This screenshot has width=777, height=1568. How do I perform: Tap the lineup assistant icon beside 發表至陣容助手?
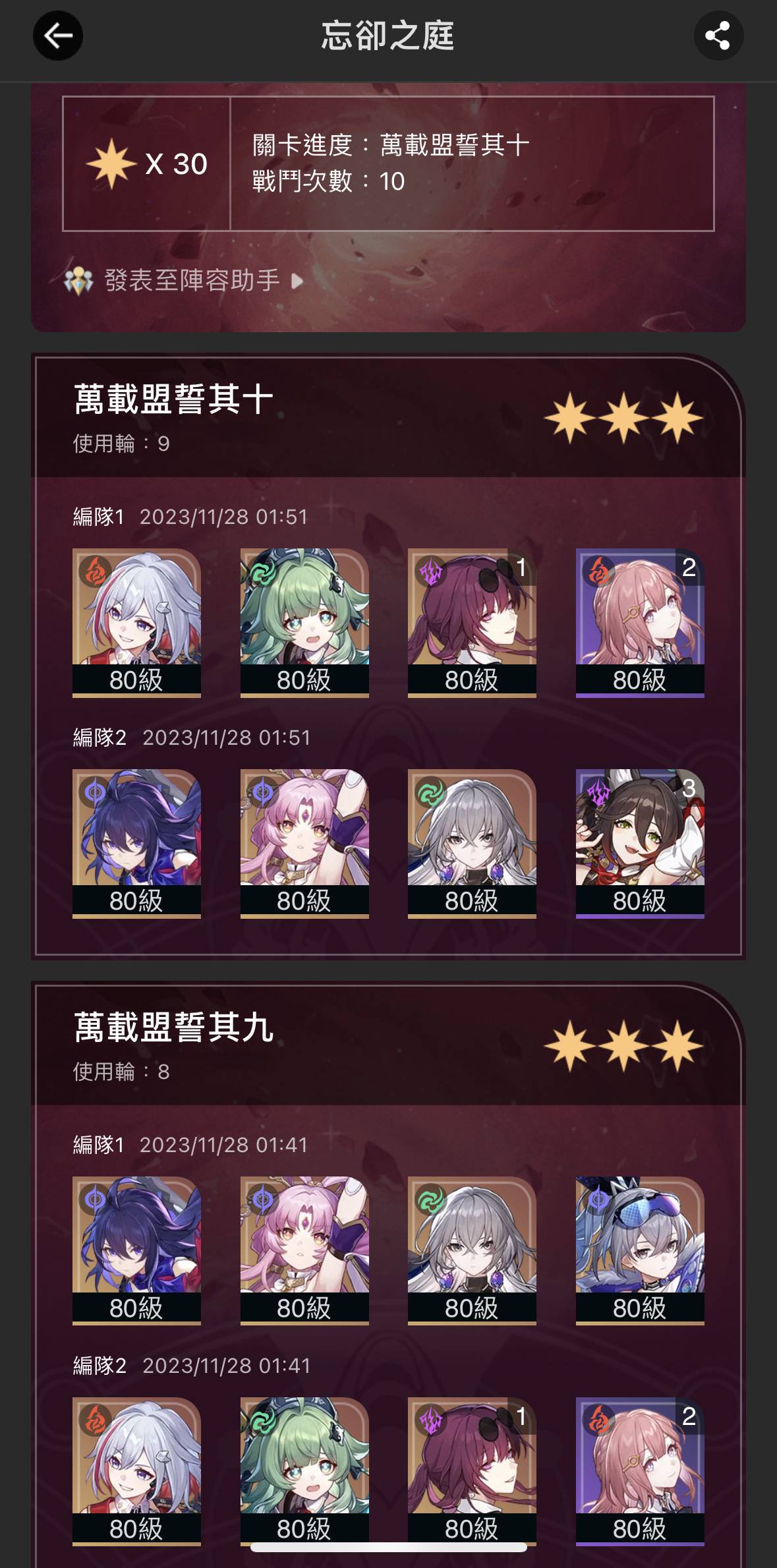click(x=78, y=281)
